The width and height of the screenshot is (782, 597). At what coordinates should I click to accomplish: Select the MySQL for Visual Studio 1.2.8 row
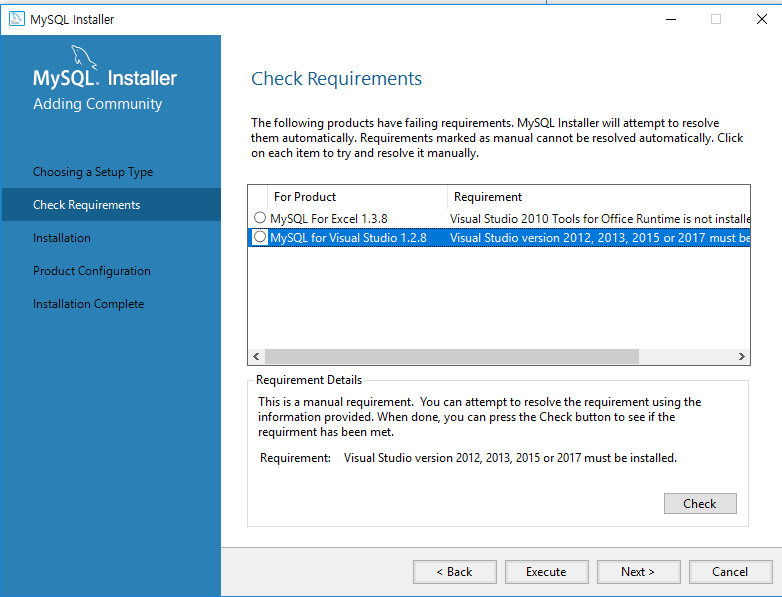499,237
